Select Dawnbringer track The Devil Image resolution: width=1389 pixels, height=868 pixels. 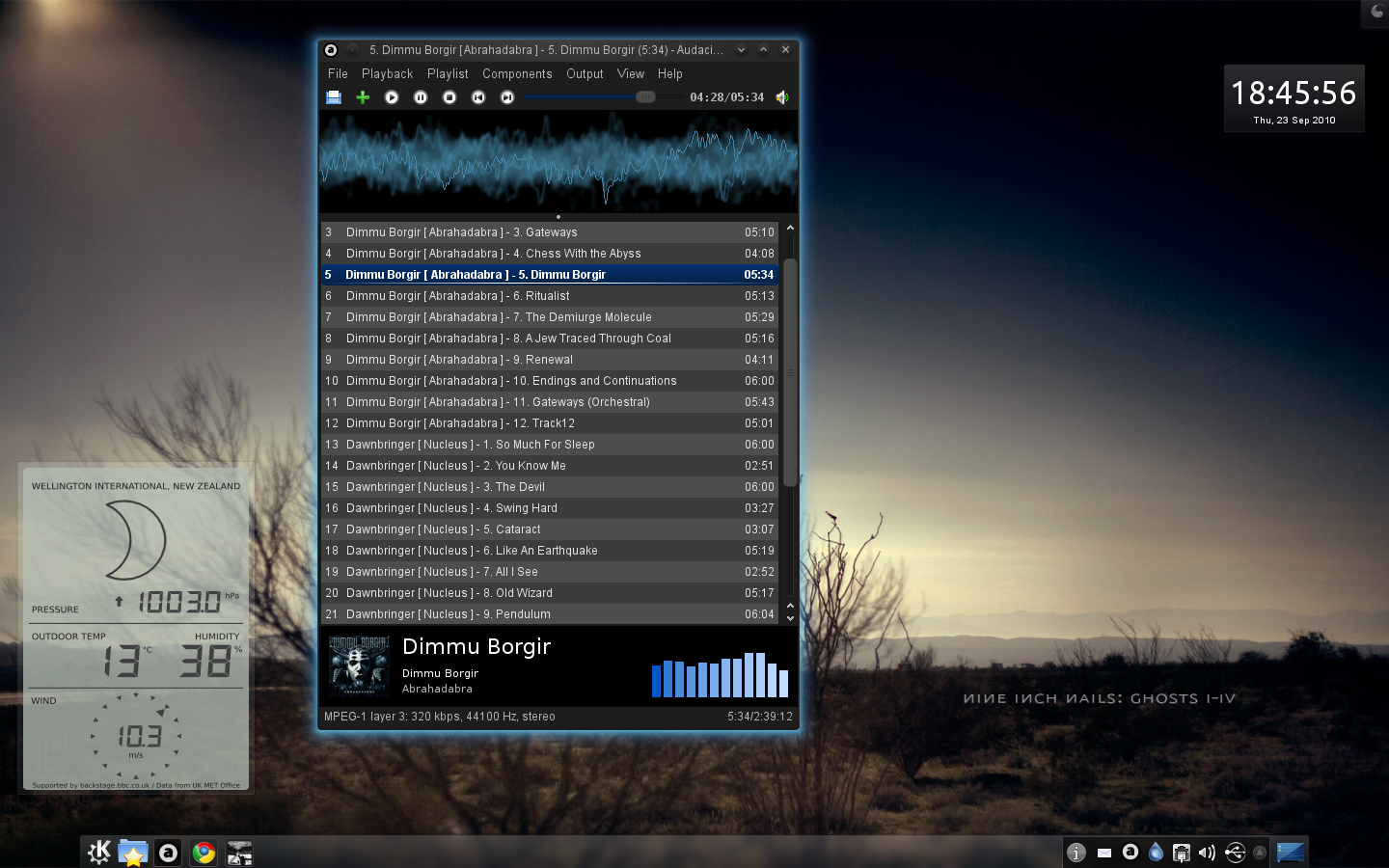point(550,487)
